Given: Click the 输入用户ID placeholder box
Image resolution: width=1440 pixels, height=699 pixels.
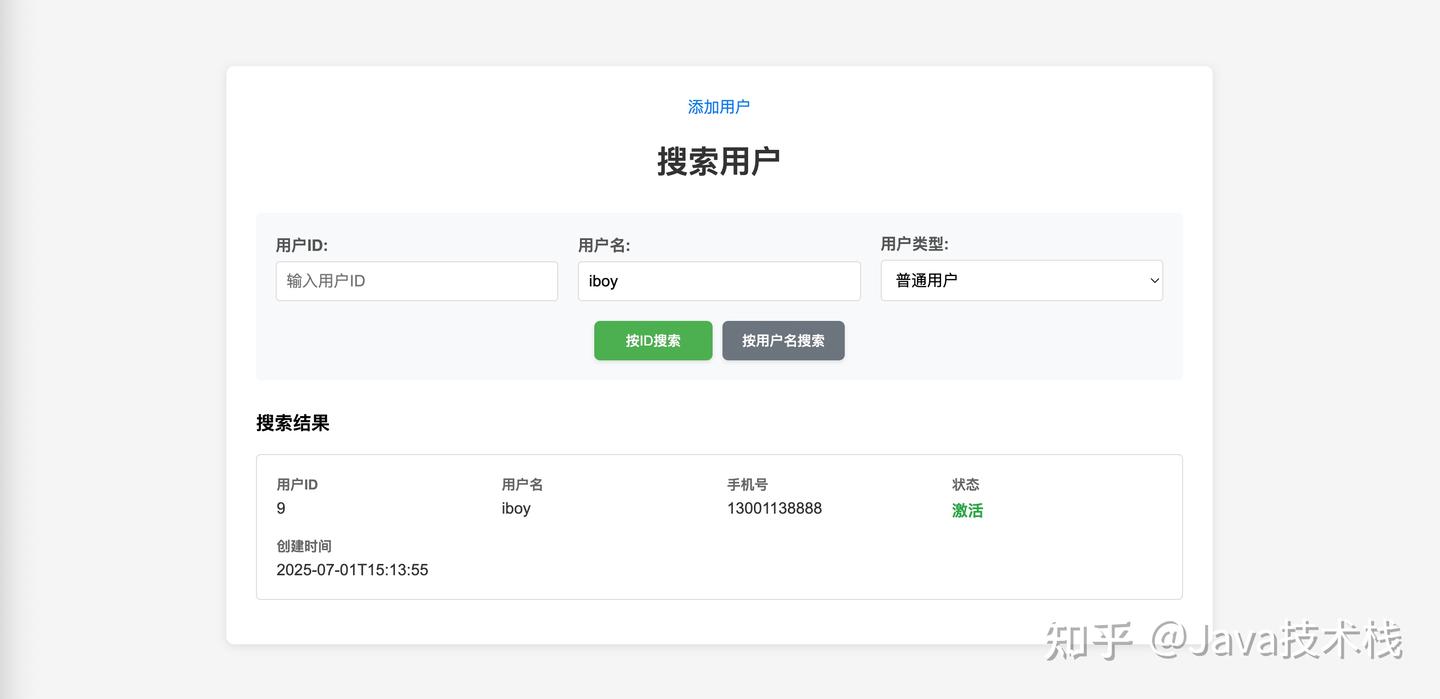Looking at the screenshot, I should tap(416, 281).
